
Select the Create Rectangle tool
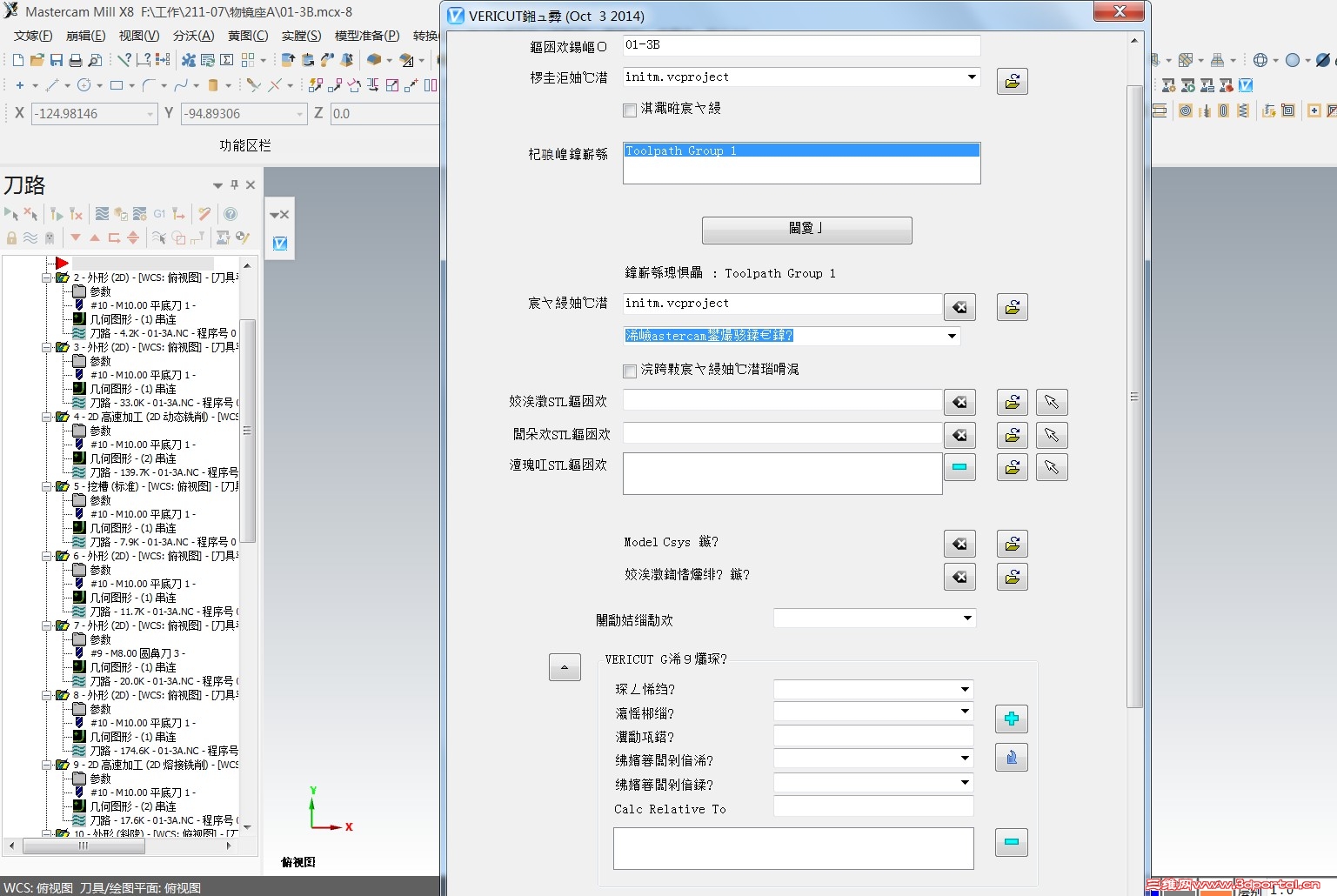click(x=117, y=85)
